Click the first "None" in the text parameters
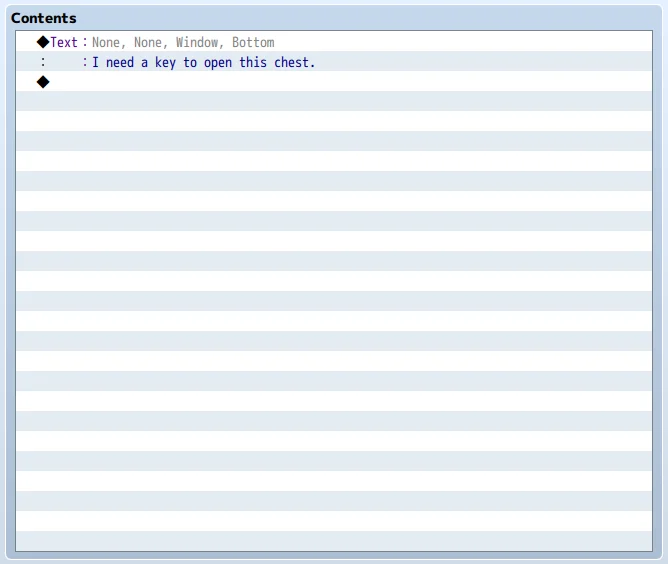The width and height of the screenshot is (668, 564). click(105, 42)
